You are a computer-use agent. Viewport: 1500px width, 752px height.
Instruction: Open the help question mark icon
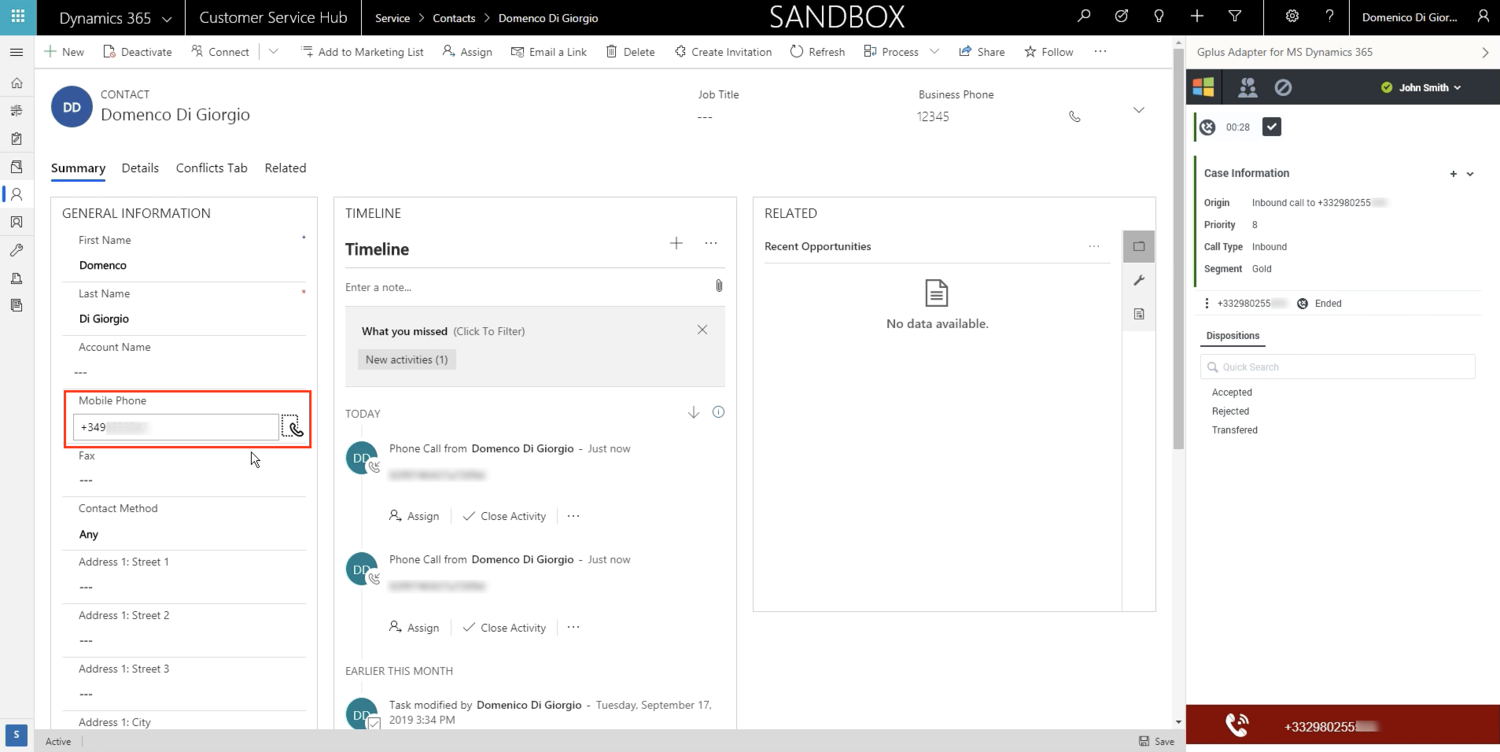pyautogui.click(x=1329, y=17)
